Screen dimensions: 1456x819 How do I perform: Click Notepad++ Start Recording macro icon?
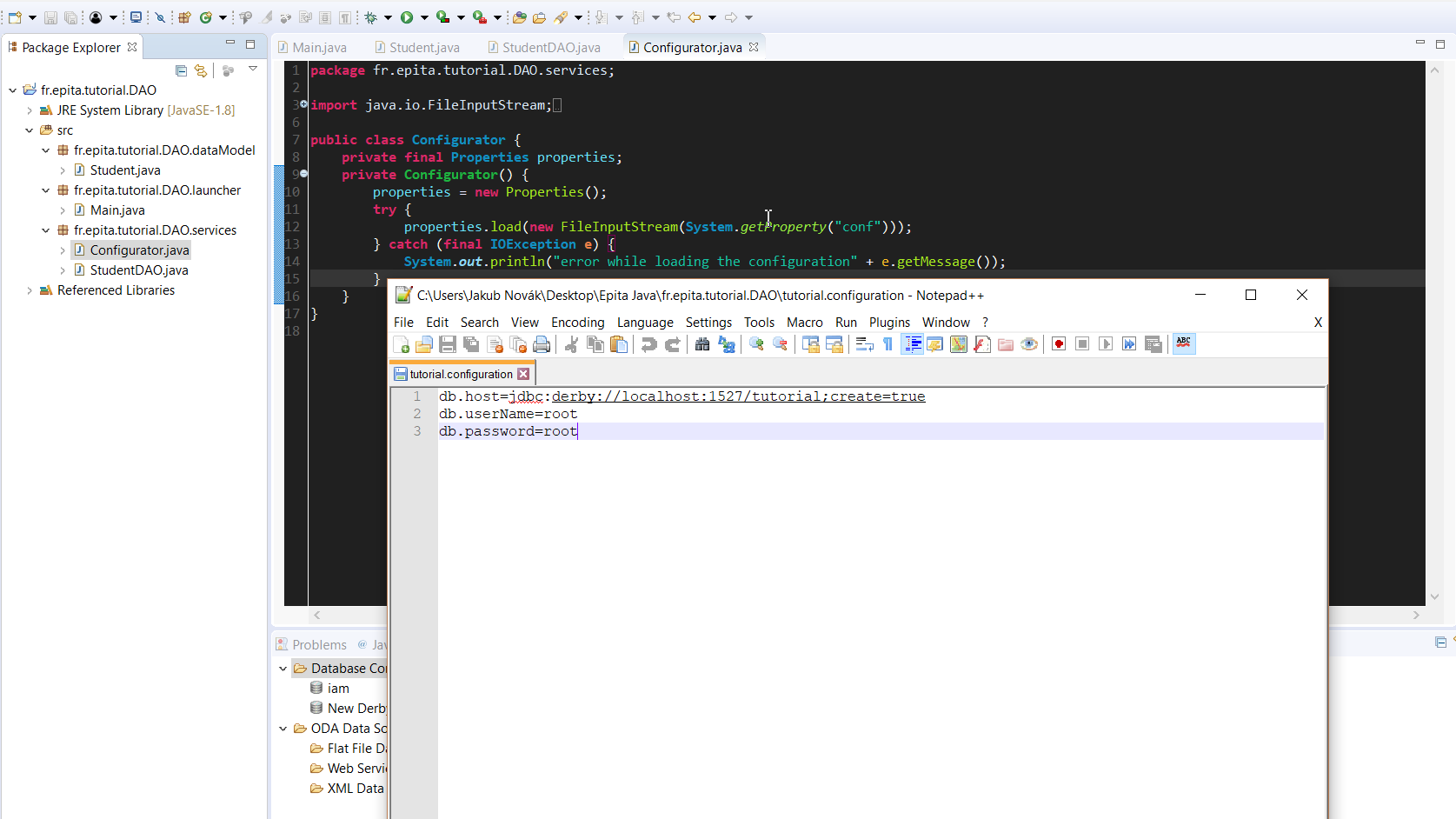click(x=1059, y=344)
